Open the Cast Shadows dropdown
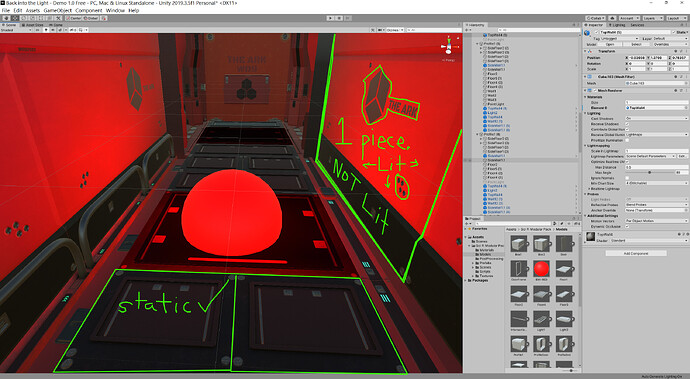 pos(656,118)
